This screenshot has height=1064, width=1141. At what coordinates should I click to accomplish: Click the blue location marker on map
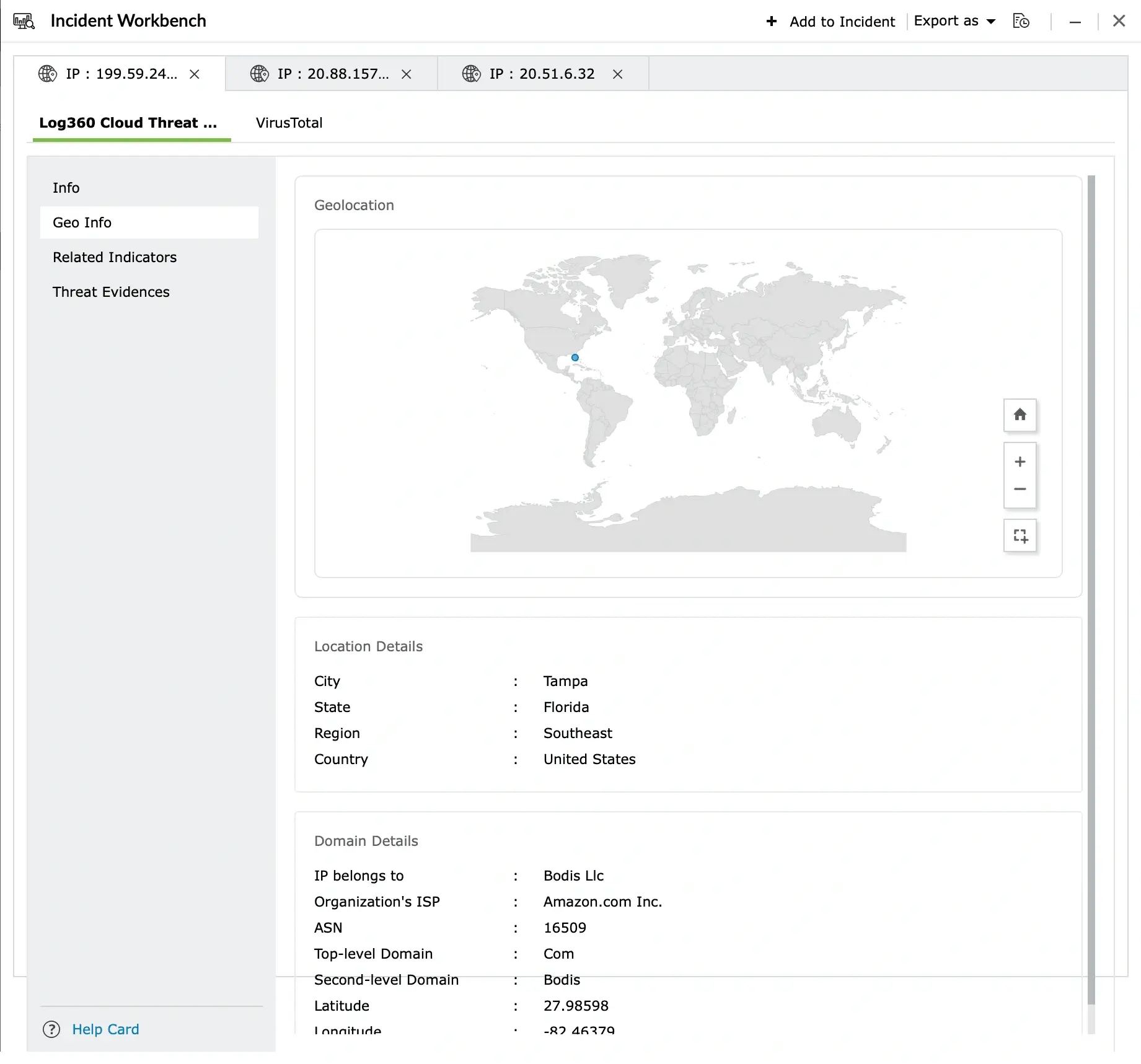[575, 358]
